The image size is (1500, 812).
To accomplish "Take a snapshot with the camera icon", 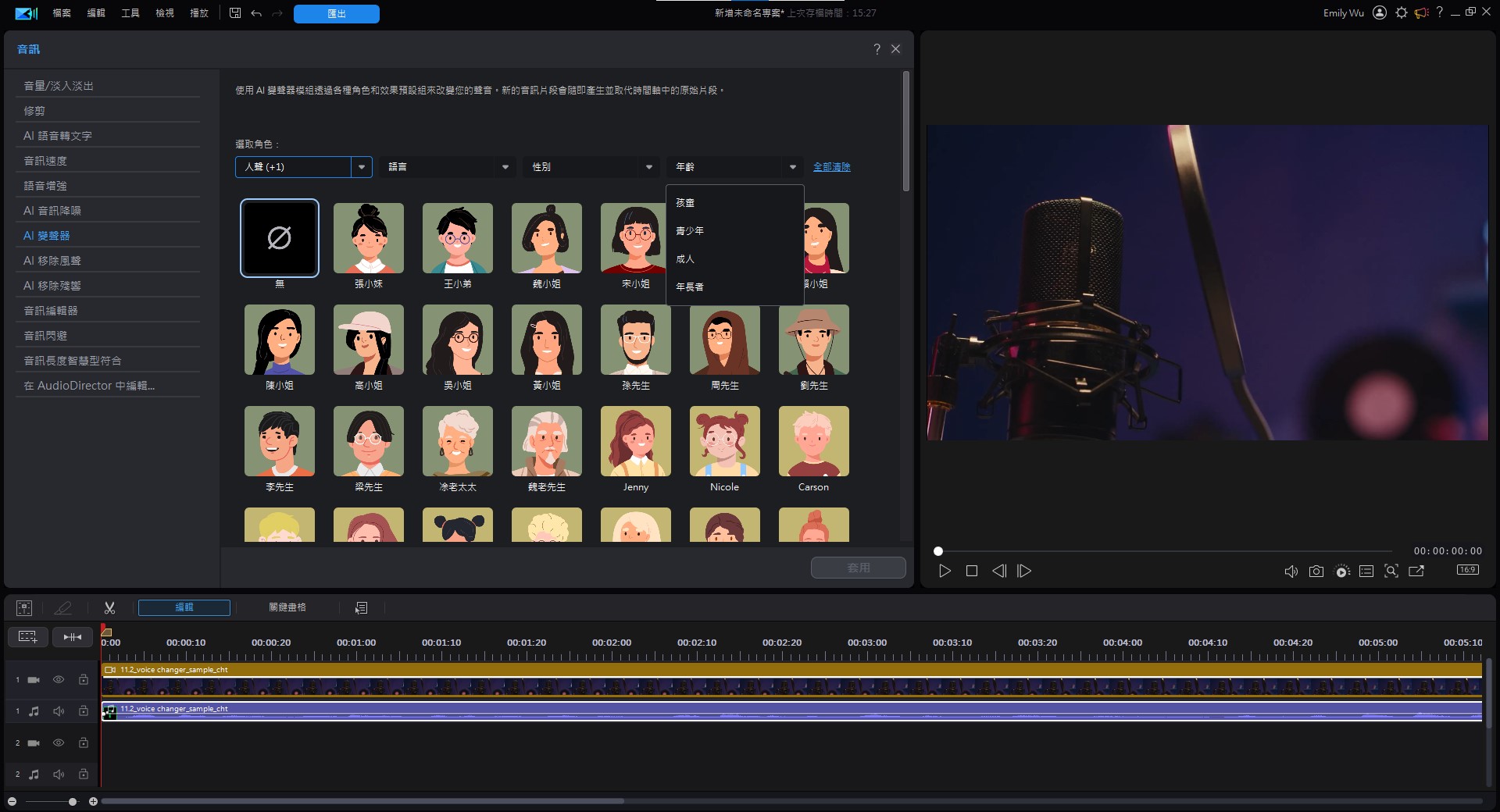I will (x=1316, y=572).
